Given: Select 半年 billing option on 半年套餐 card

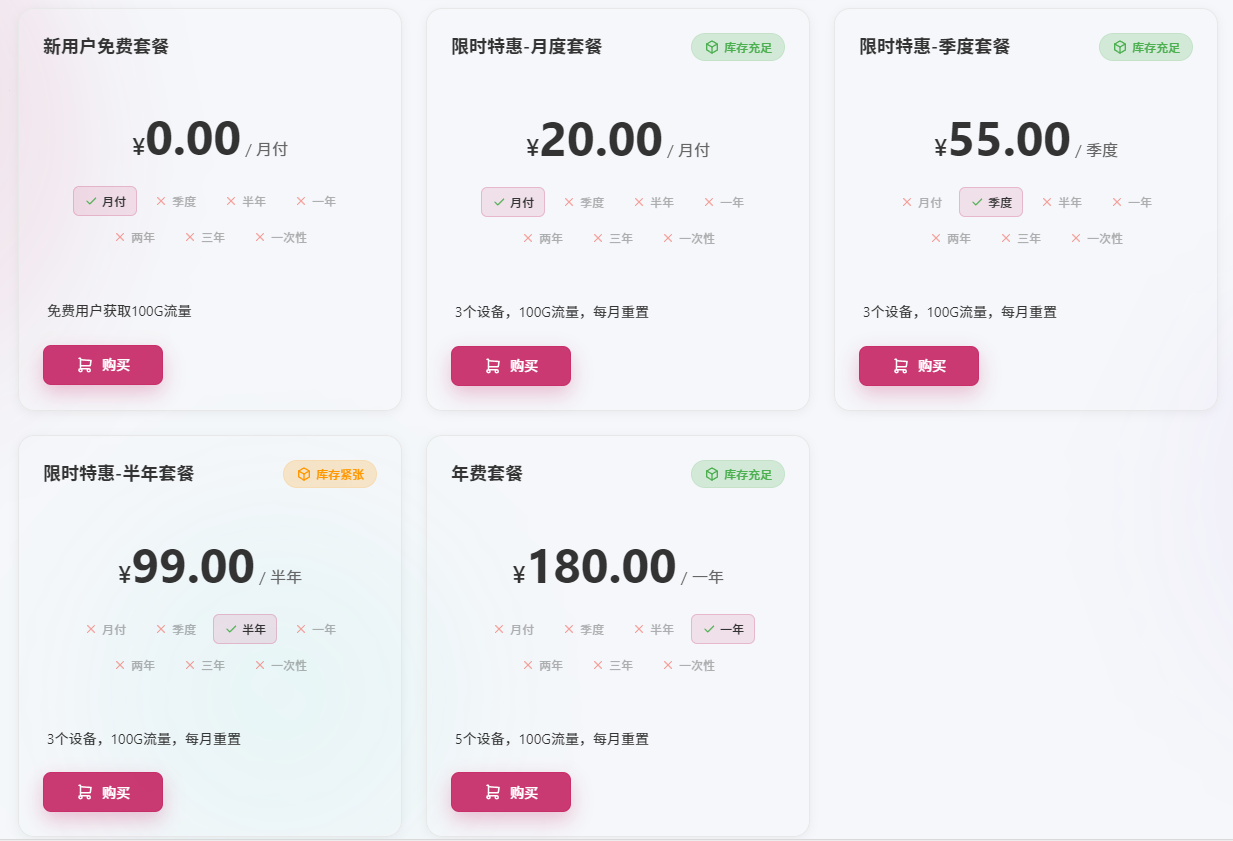Looking at the screenshot, I should tap(245, 629).
